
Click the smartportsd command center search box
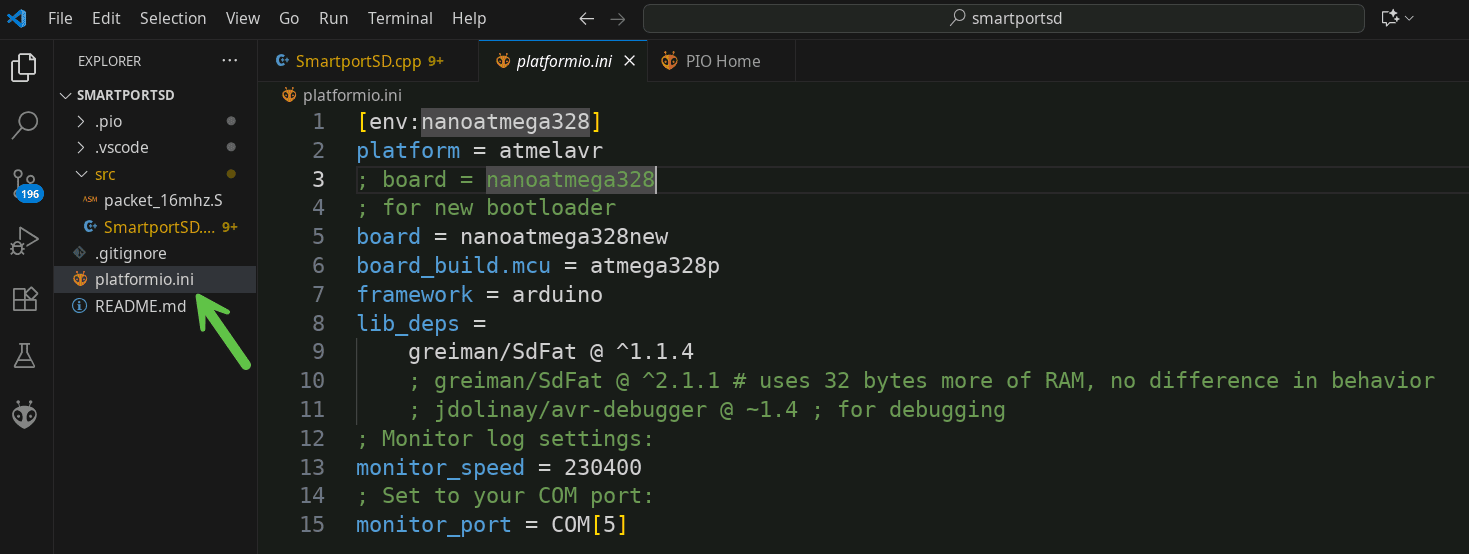(1003, 18)
